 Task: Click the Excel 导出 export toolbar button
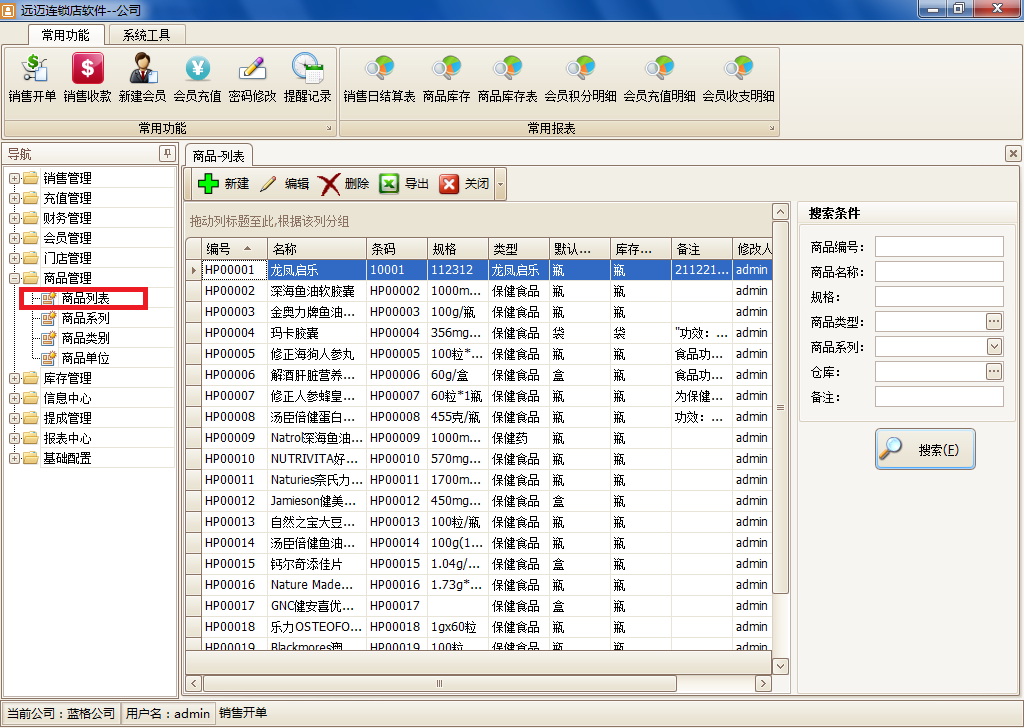pyautogui.click(x=404, y=184)
